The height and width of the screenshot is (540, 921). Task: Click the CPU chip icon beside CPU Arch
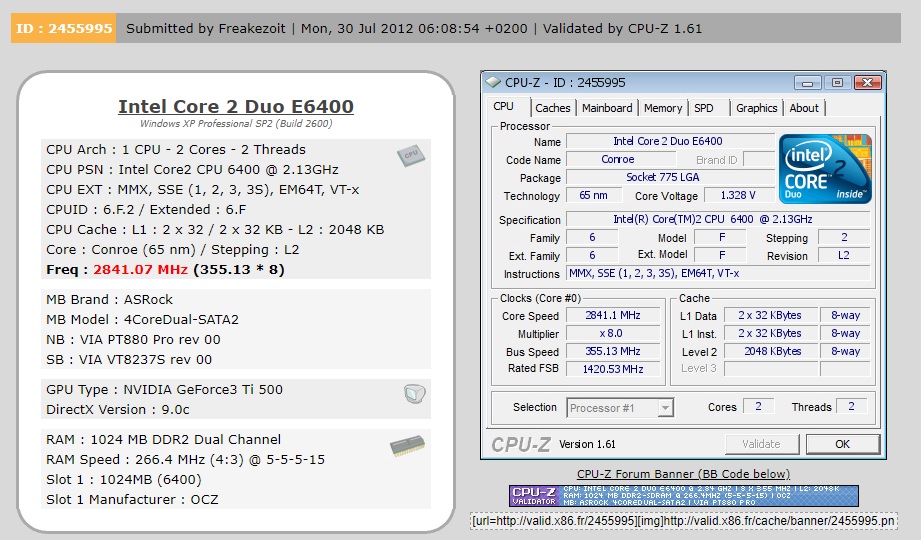[411, 156]
